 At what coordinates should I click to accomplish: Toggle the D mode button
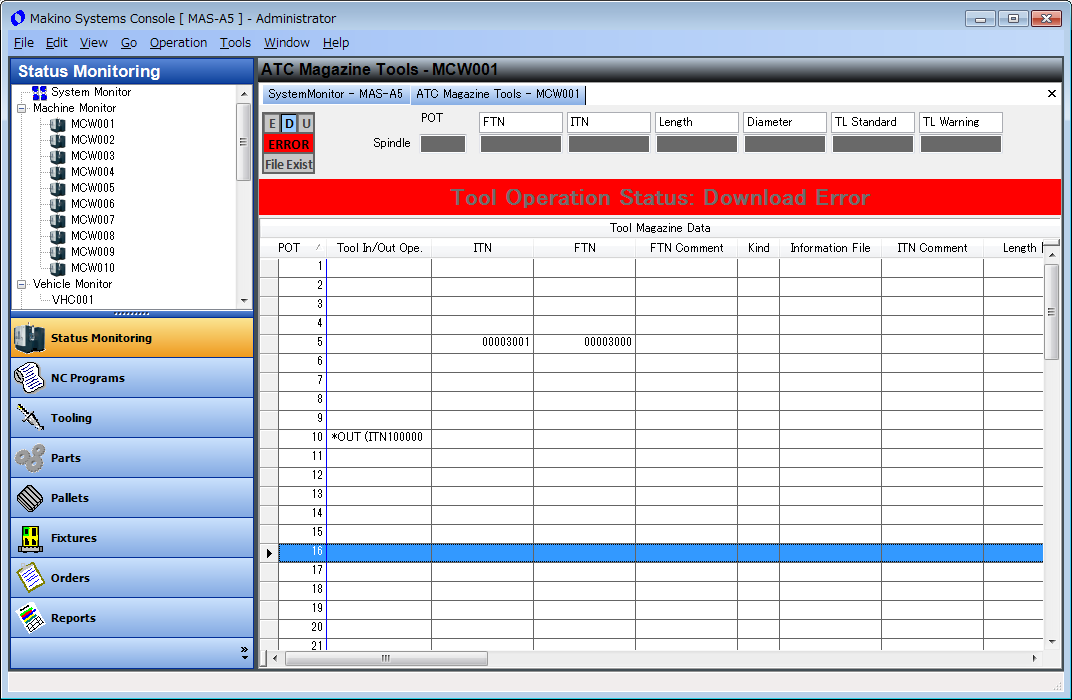coord(289,123)
